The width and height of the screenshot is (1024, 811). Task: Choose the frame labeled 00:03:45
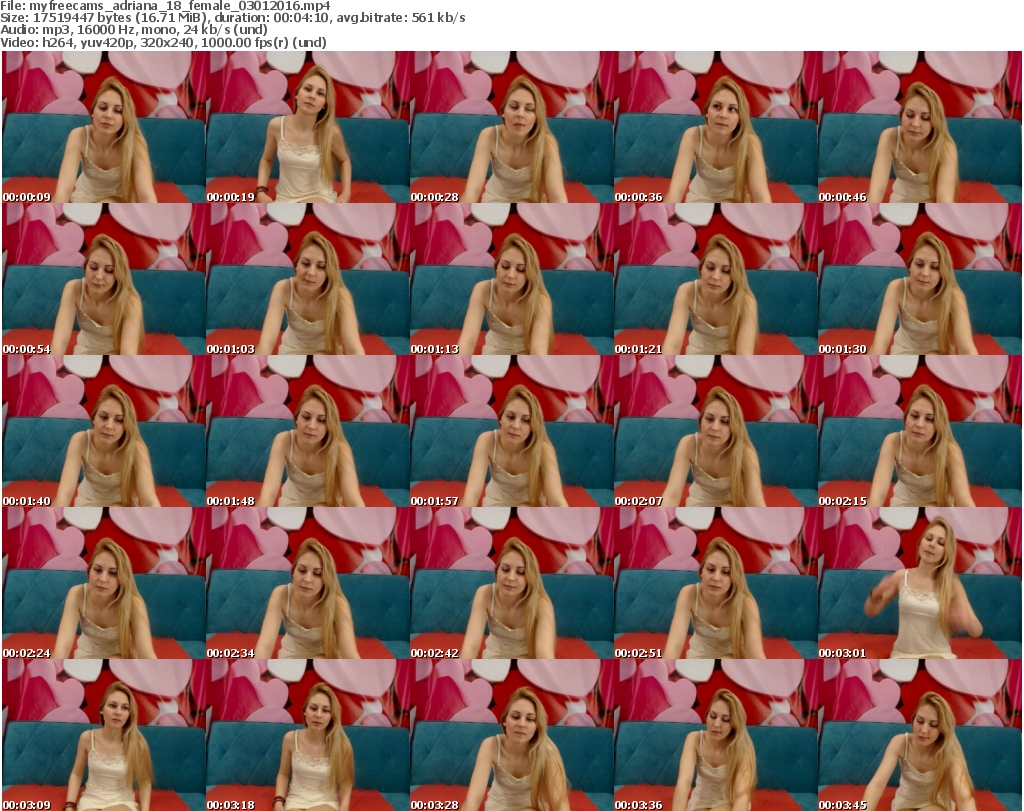pyautogui.click(x=920, y=735)
